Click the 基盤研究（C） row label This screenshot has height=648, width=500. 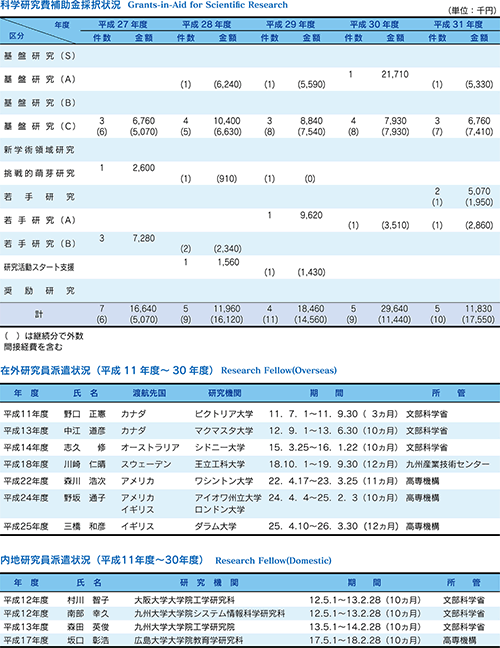pos(40,126)
